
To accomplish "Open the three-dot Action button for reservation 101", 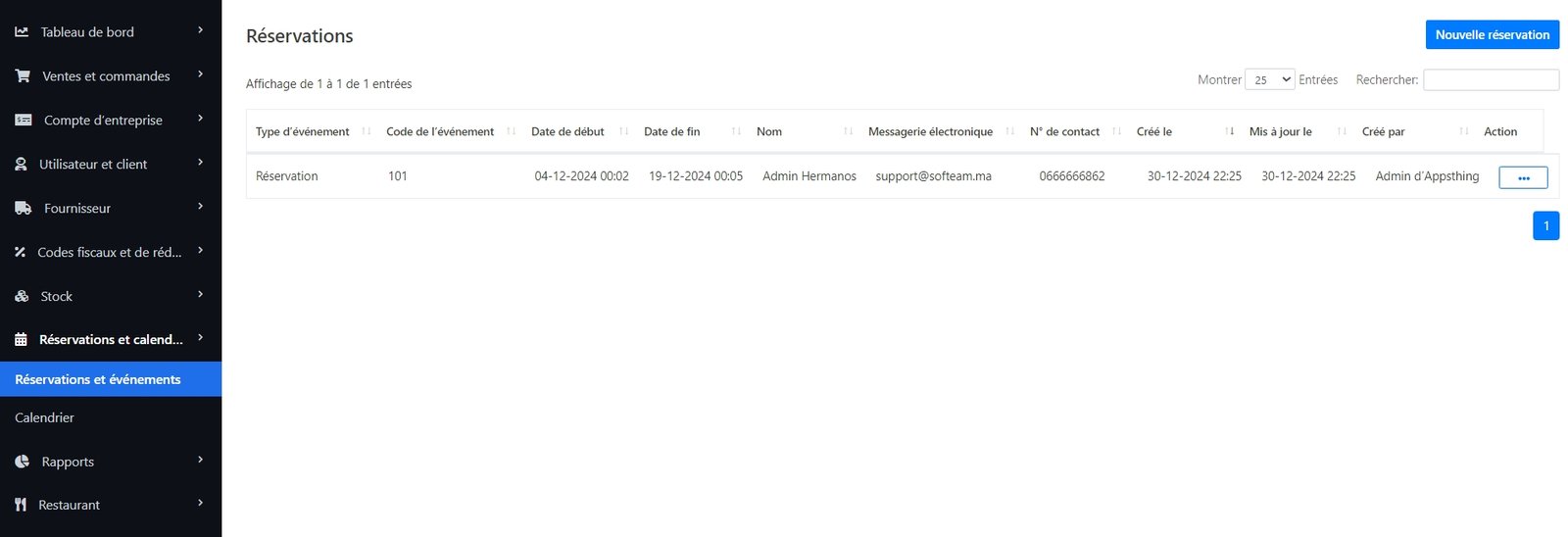I will click(1523, 177).
